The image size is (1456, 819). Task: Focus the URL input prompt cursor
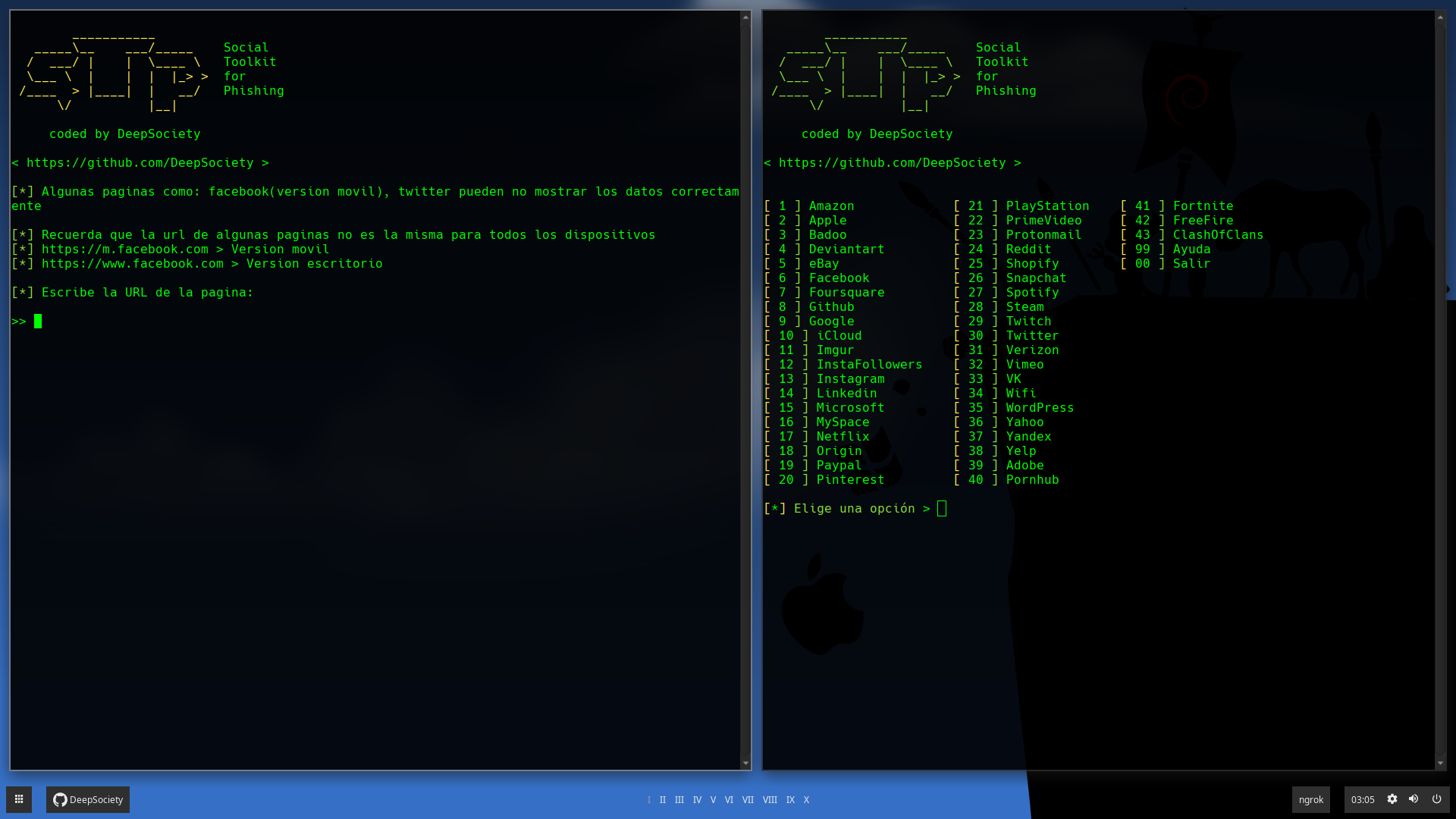38,322
